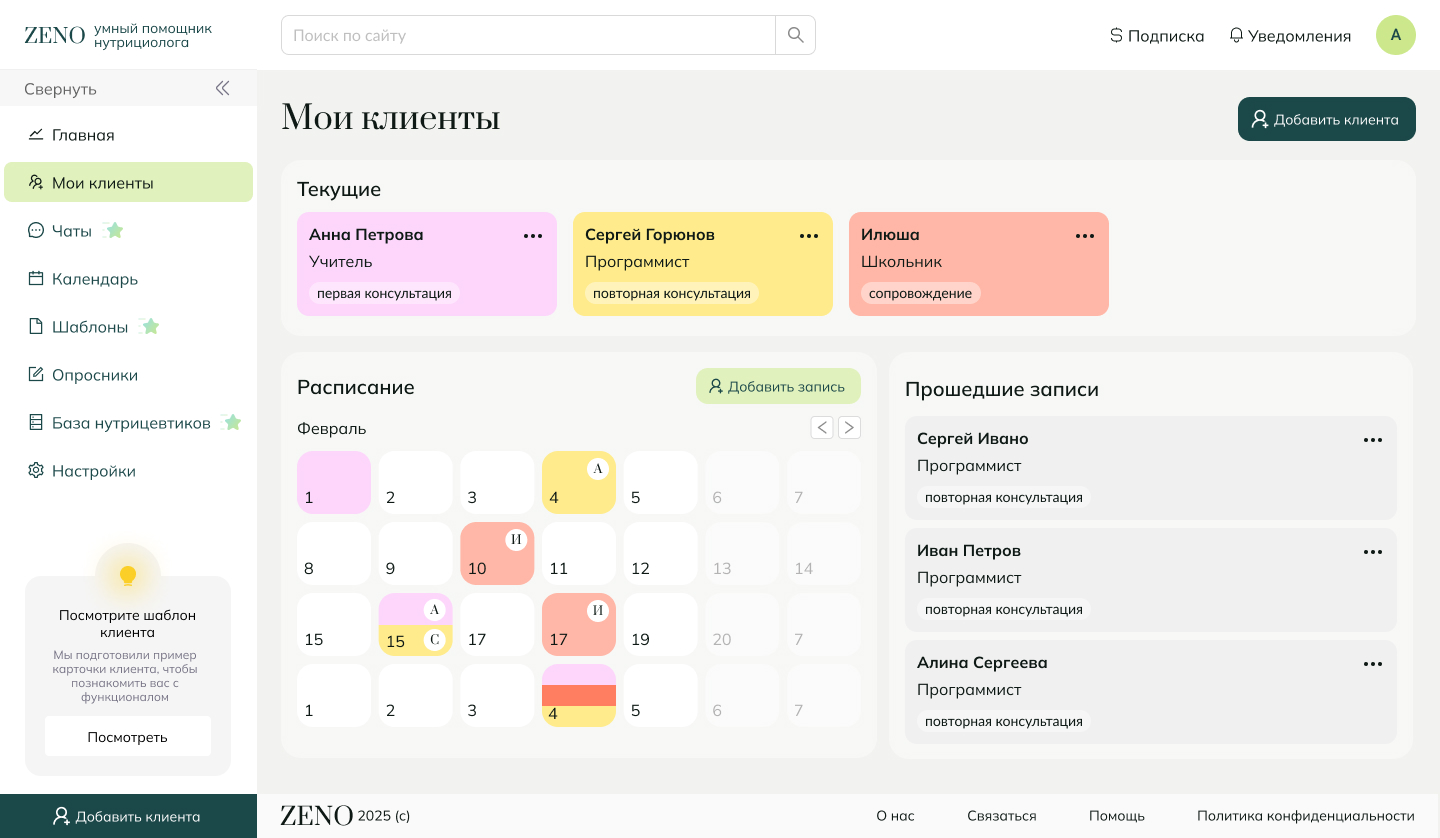Screen dimensions: 1440x838
Task: Click А avatar on day 4
Action: [598, 468]
